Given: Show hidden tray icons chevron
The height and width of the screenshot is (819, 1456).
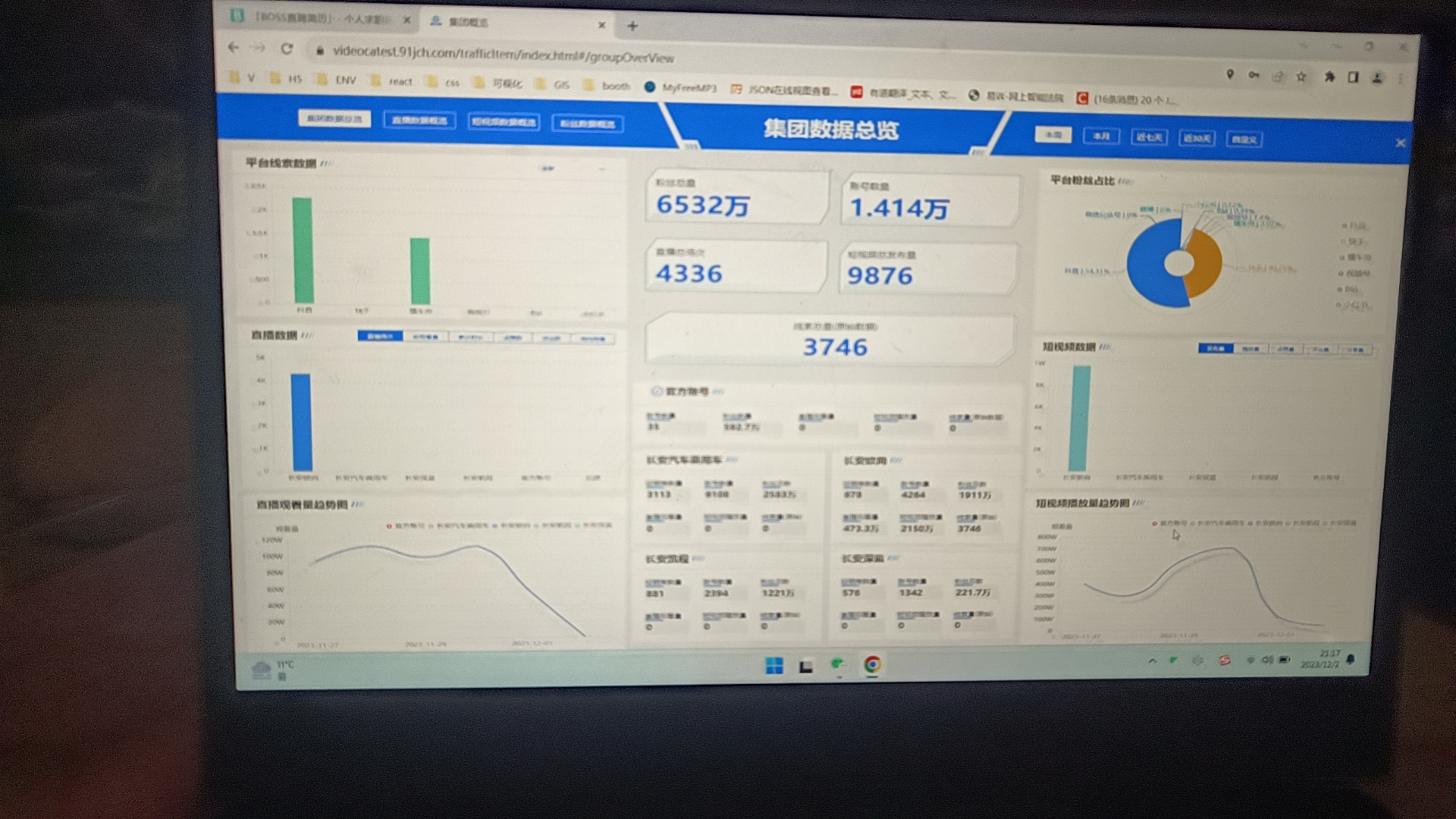Looking at the screenshot, I should [1152, 661].
